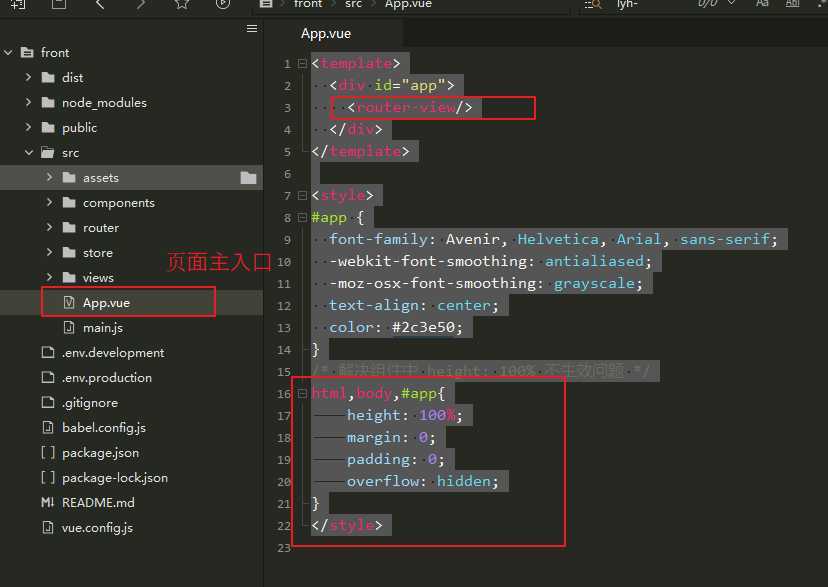
Task: Toggle whole-word search option in toolbar
Action: pos(792,4)
